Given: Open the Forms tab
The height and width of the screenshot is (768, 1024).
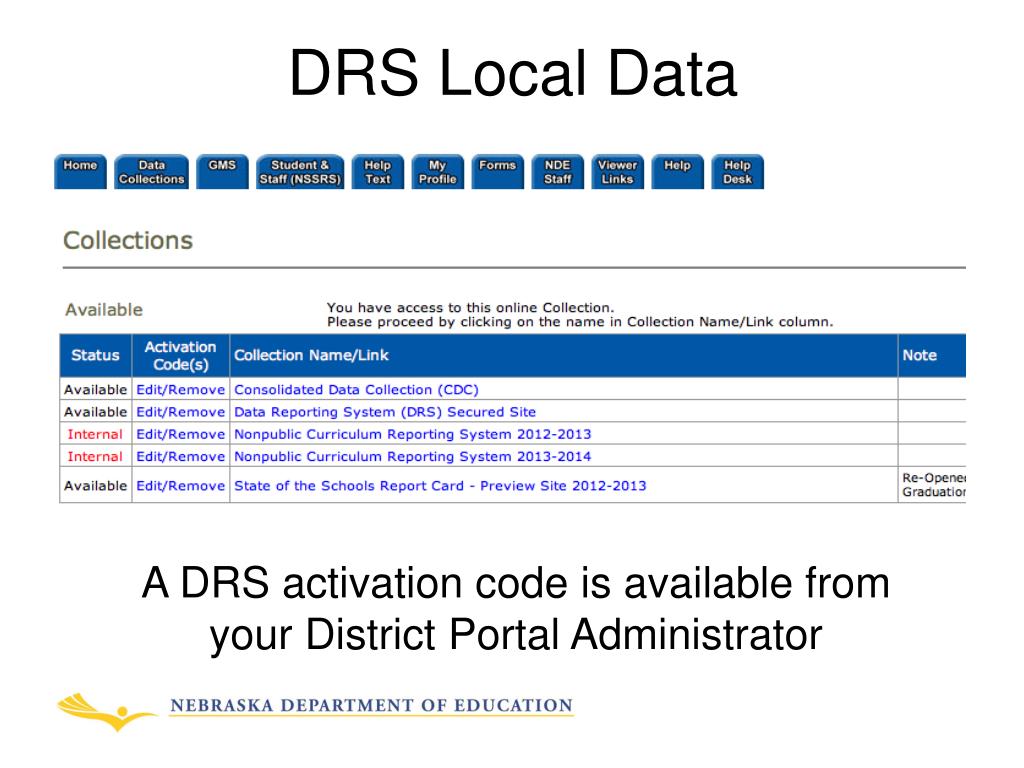Looking at the screenshot, I should pos(498,172).
